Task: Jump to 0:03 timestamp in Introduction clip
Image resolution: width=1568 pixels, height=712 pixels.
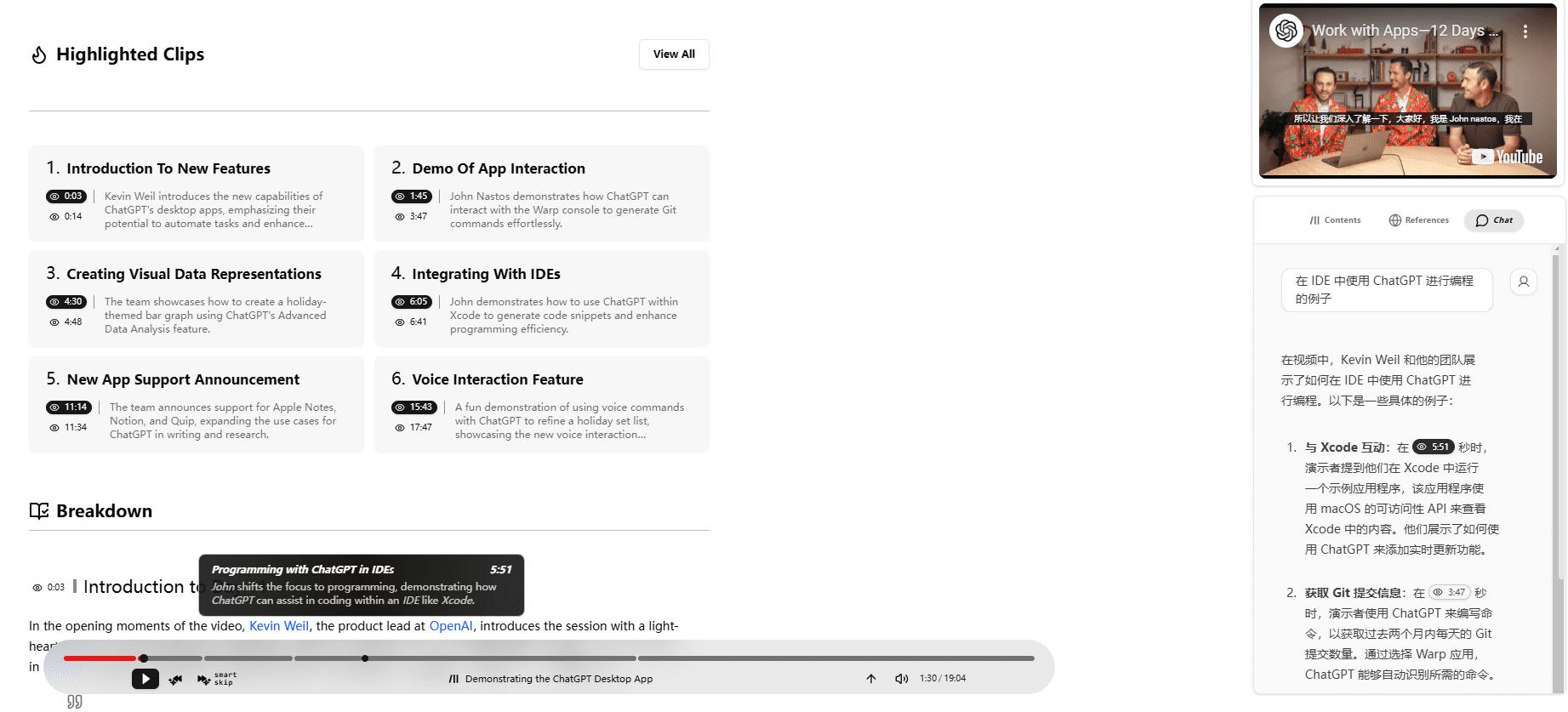Action: click(x=66, y=197)
